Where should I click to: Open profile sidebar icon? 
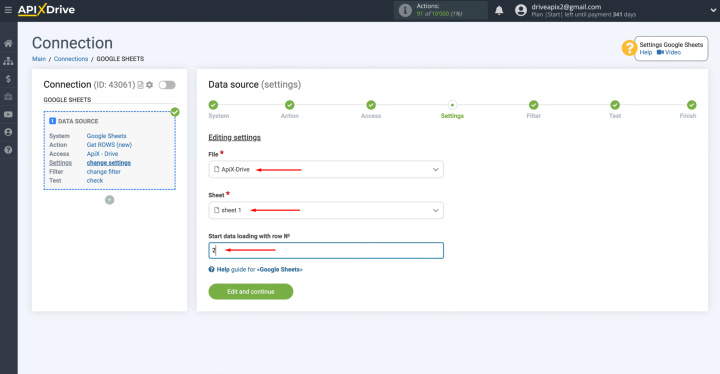[8, 132]
